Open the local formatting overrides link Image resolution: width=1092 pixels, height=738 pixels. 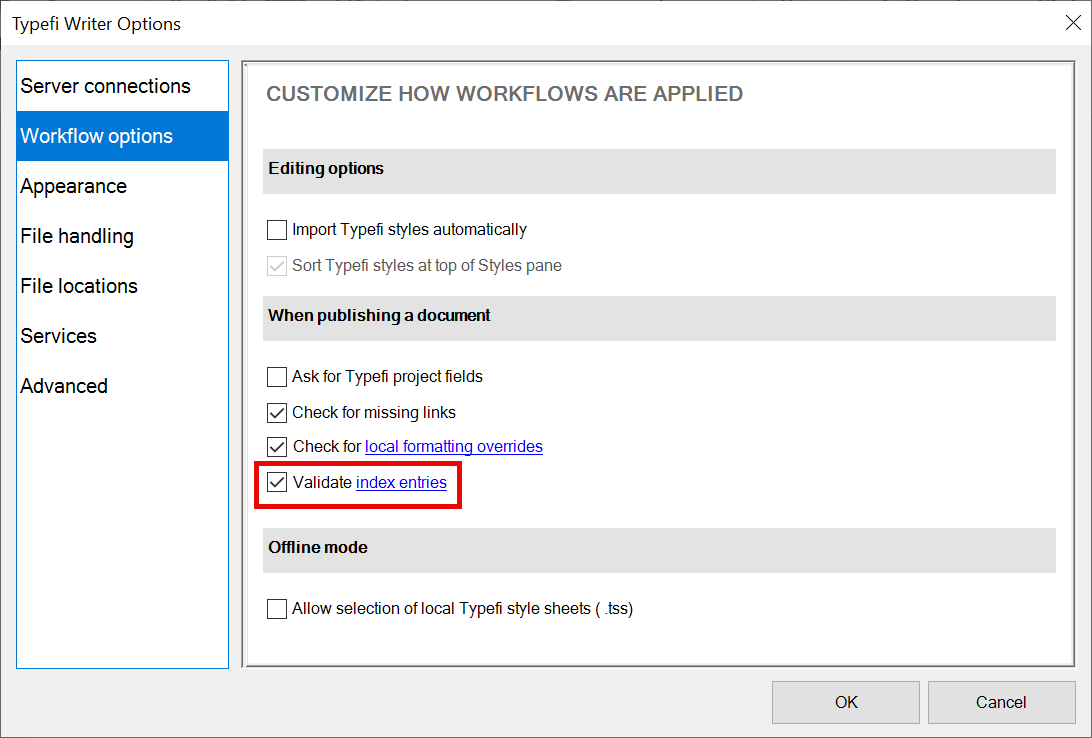pos(453,446)
